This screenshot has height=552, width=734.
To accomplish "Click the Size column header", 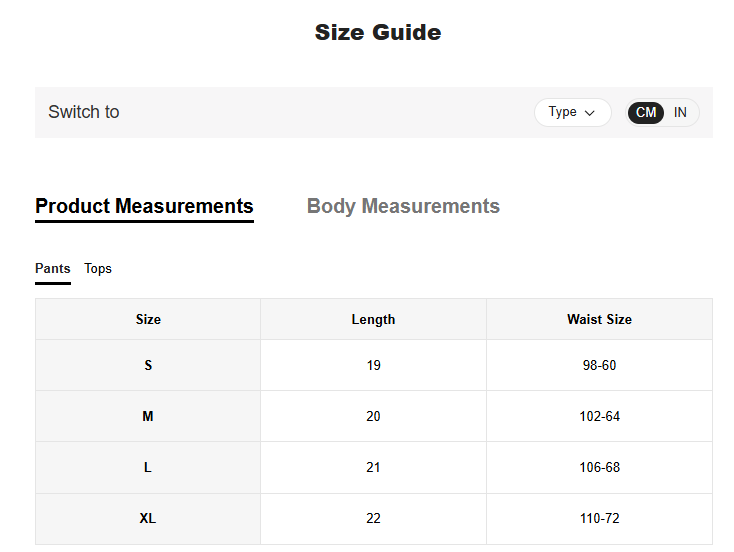I will coord(148,319).
